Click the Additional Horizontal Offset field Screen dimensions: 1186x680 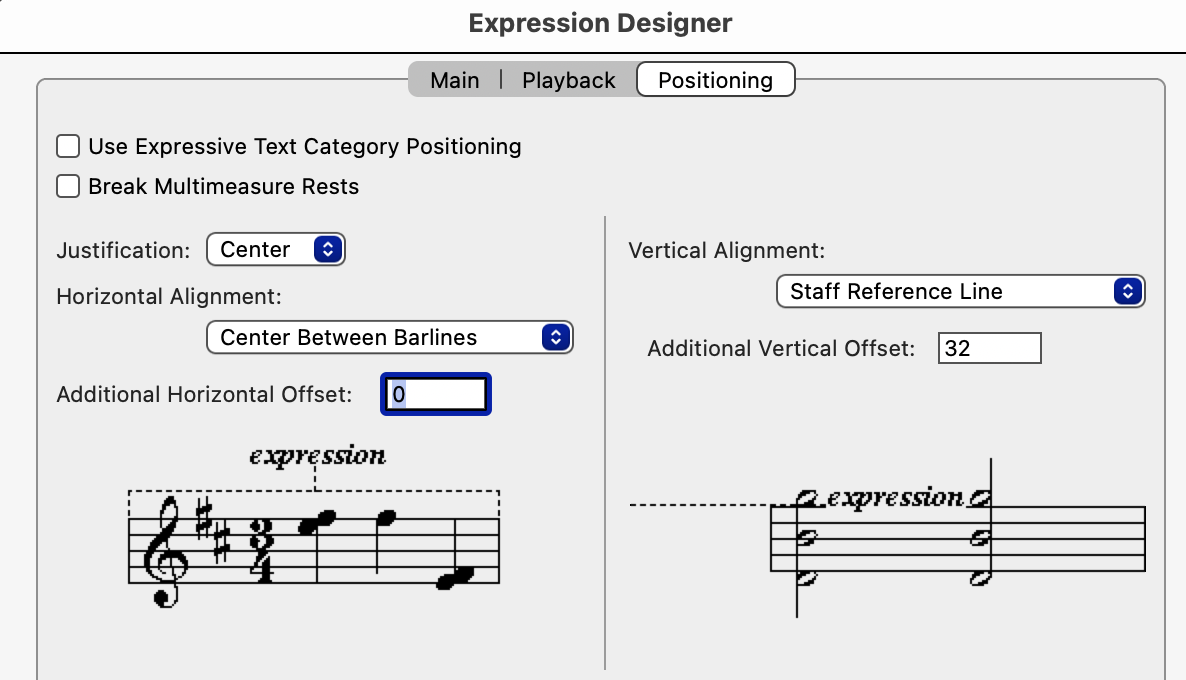(436, 394)
